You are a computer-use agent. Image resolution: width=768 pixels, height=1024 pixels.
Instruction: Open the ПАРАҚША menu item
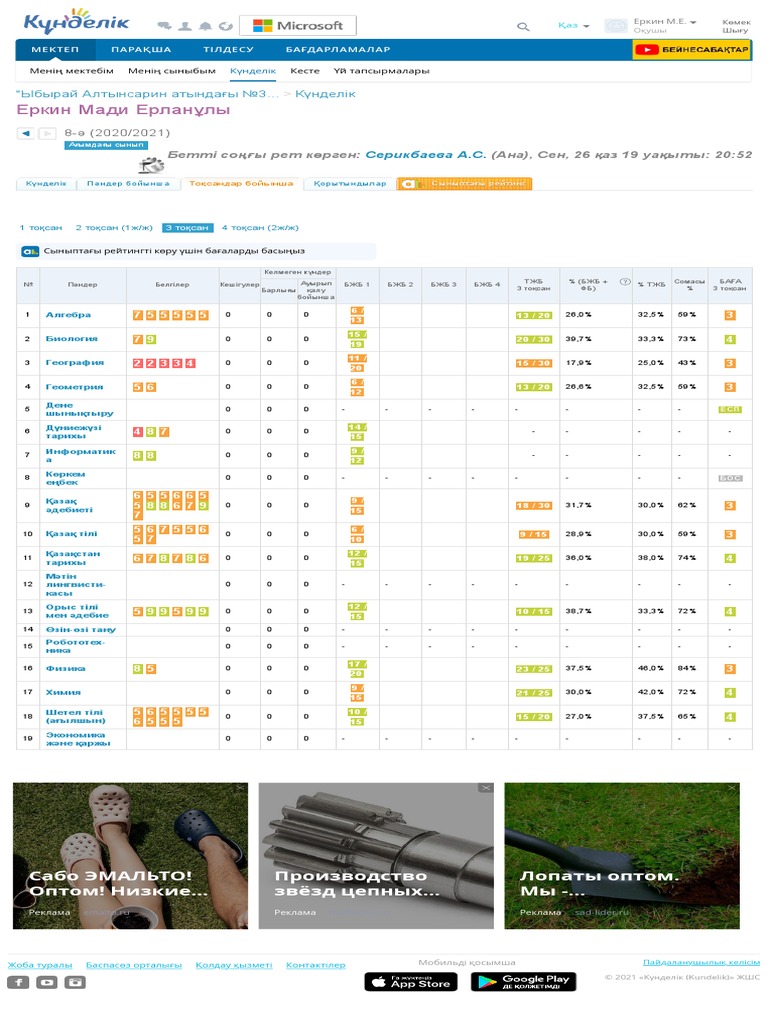point(141,50)
